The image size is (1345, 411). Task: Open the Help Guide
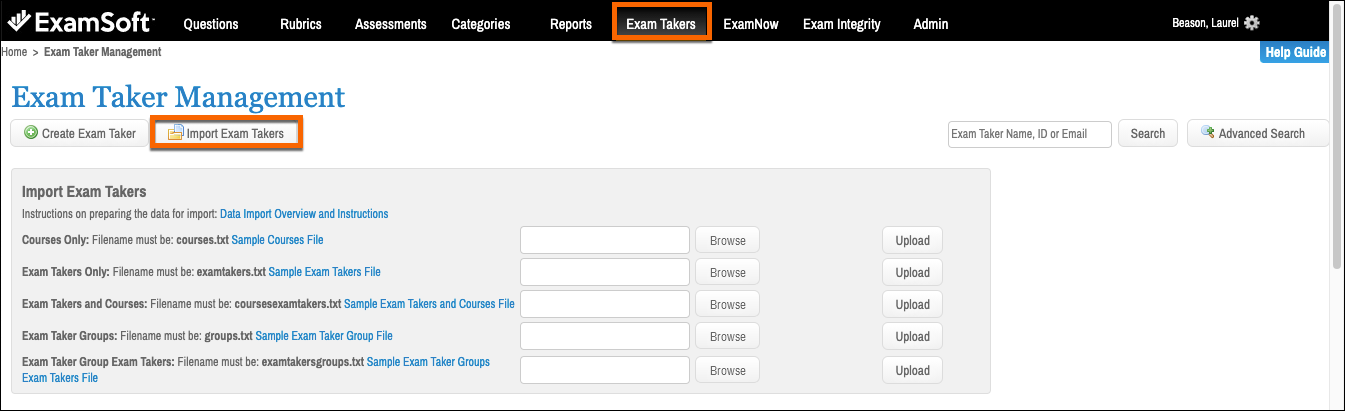pos(1294,52)
